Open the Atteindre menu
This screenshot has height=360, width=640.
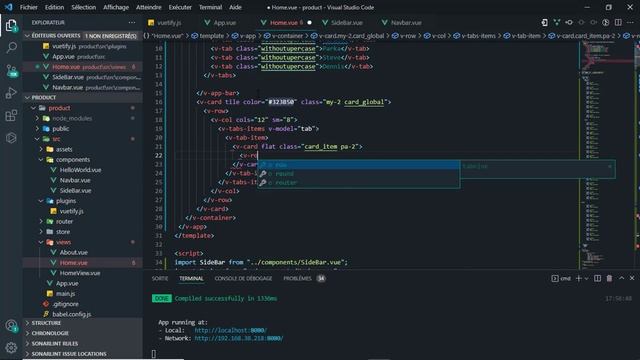(149, 7)
